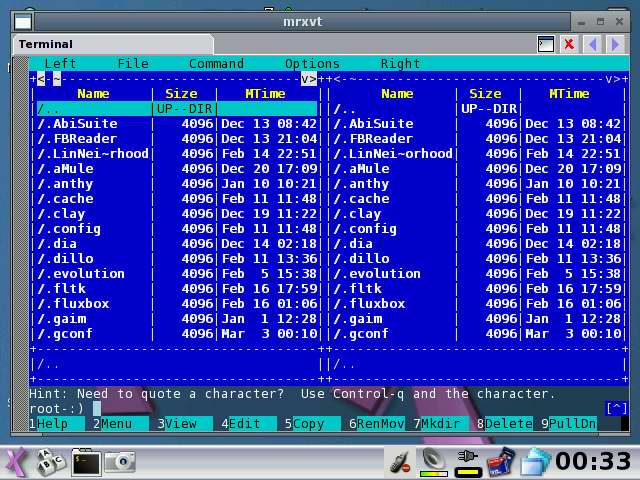Launch the terminal icon in the taskbar
This screenshot has height=480, width=640.
[85, 461]
